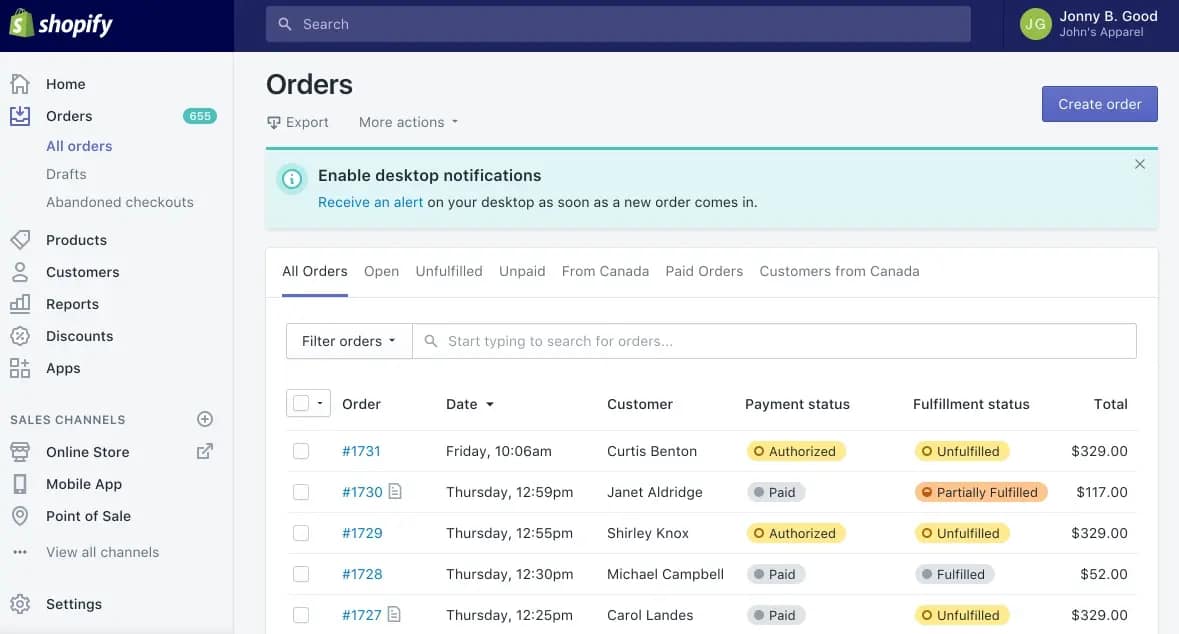Select the checkbox for Michael Campbell's order

[302, 574]
